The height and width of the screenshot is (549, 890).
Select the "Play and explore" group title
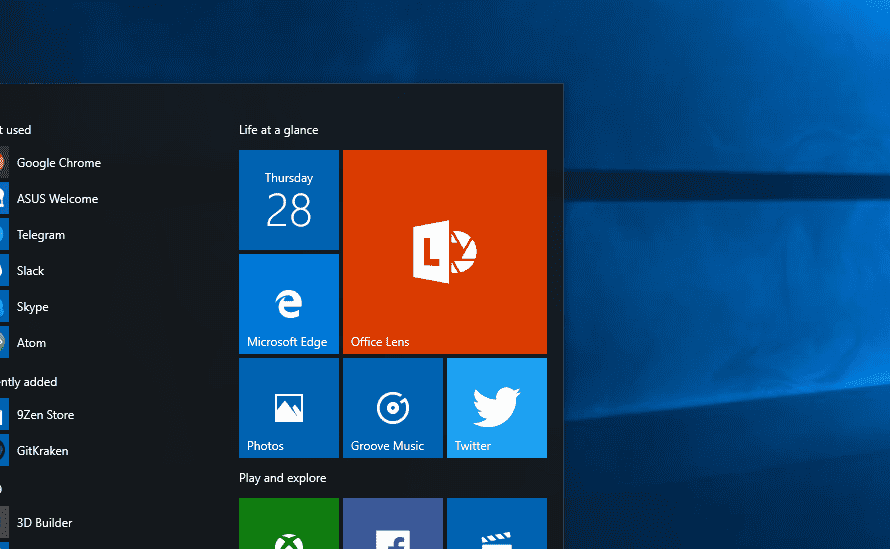pyautogui.click(x=282, y=478)
